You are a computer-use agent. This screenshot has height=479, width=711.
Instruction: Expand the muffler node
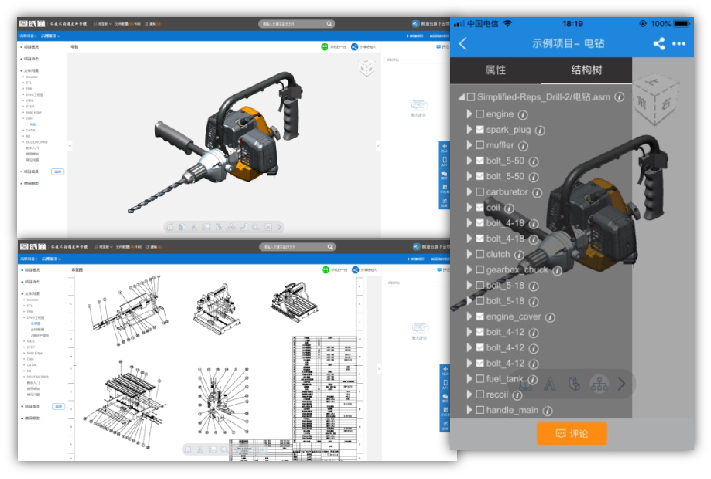(469, 145)
